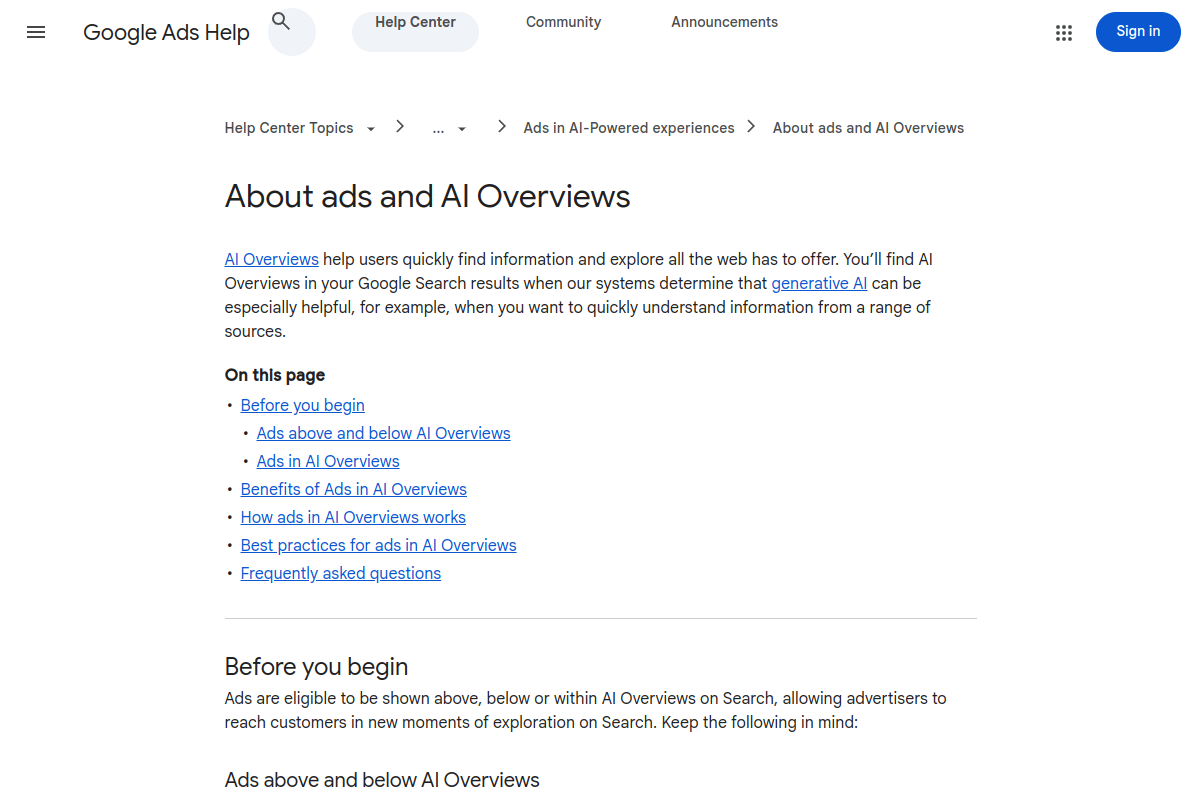Click the Sign in button
The image size is (1200, 800).
[x=1138, y=32]
